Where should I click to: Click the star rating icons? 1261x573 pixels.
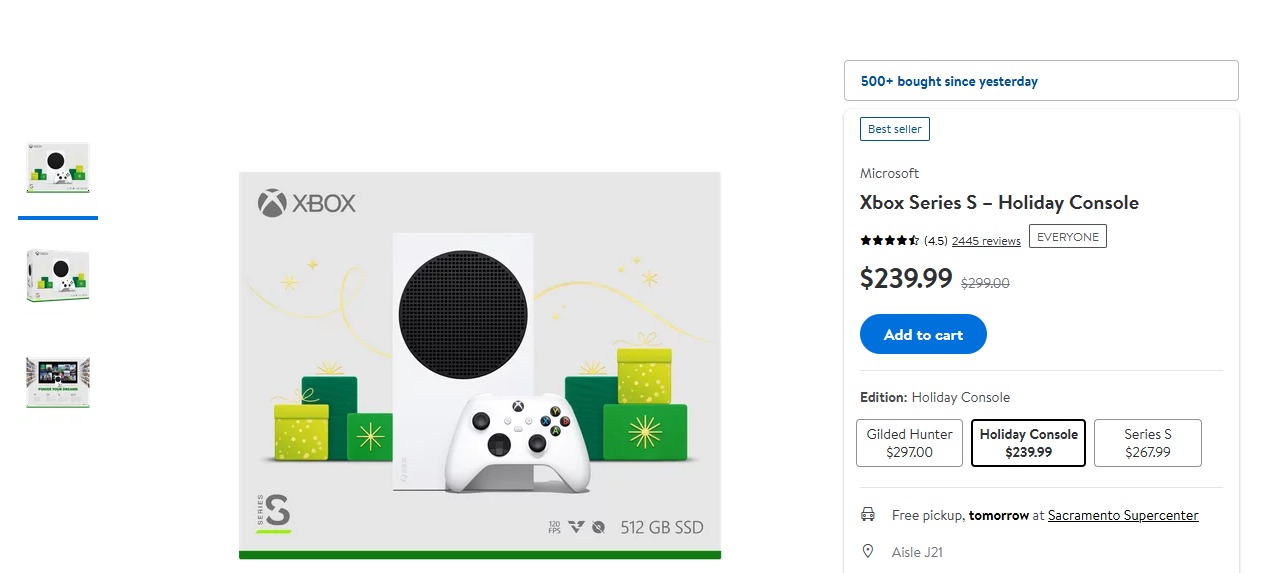(889, 241)
